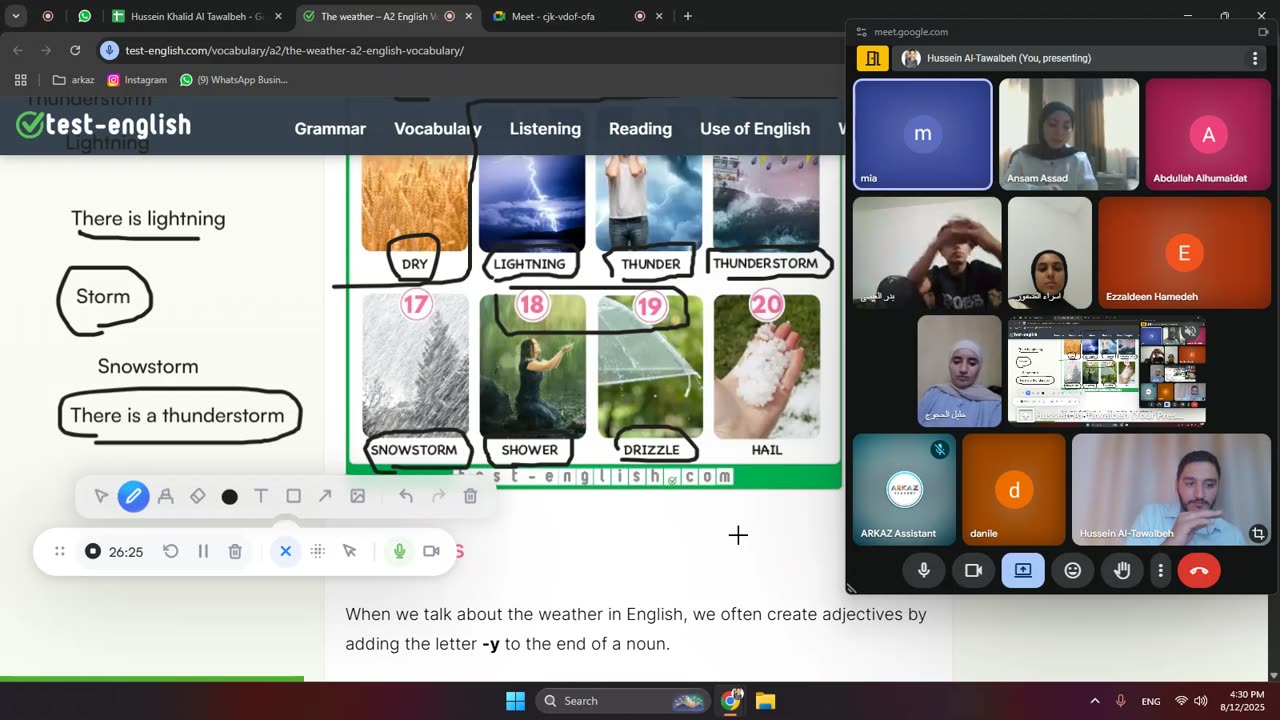Click the address bar URL
The width and height of the screenshot is (1280, 720).
coord(294,50)
